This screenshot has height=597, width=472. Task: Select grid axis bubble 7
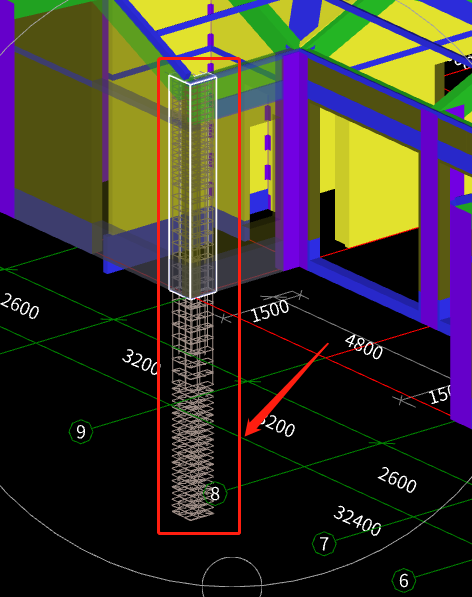[x=324, y=544]
